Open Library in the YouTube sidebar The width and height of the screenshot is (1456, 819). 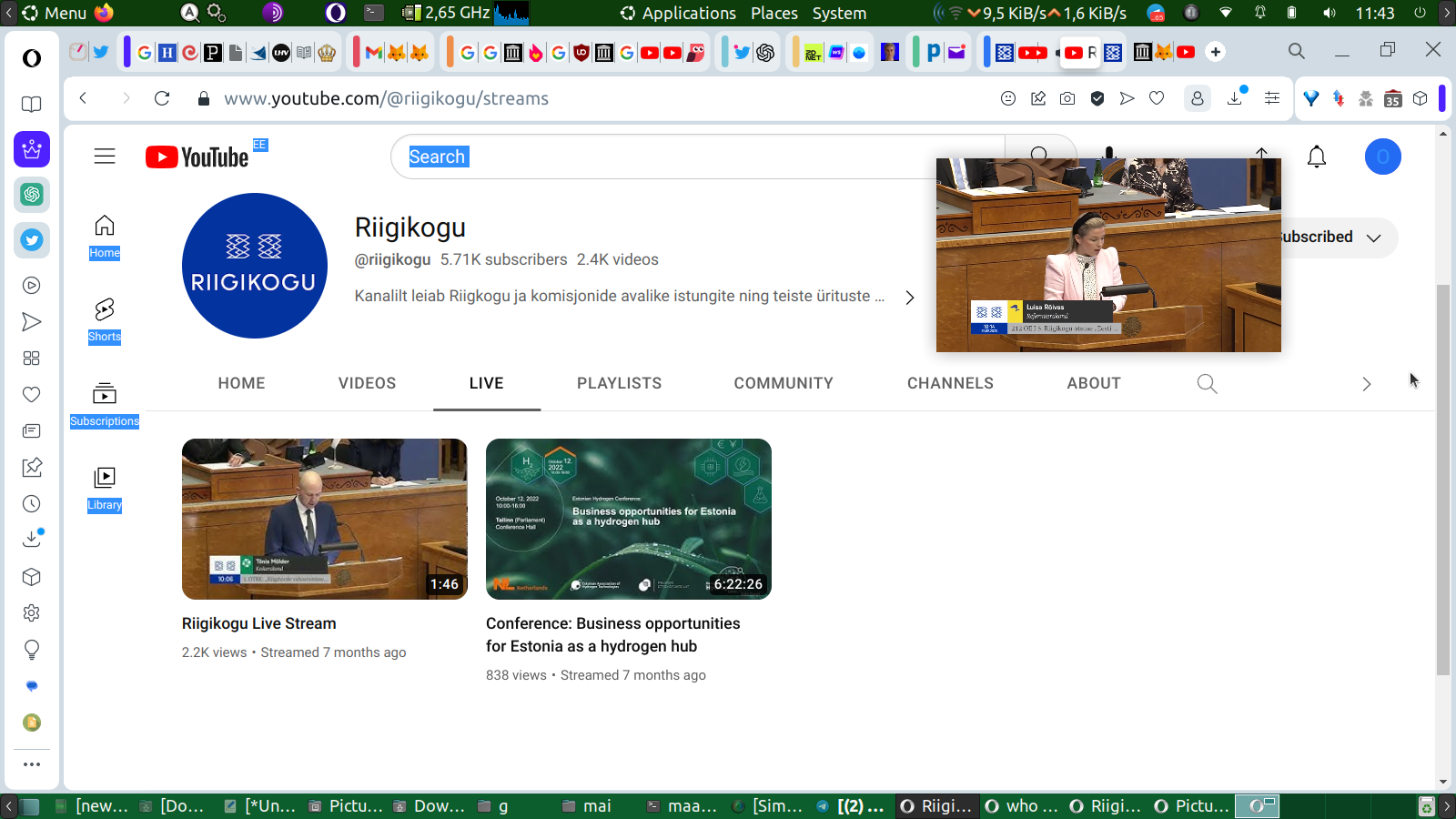click(105, 488)
